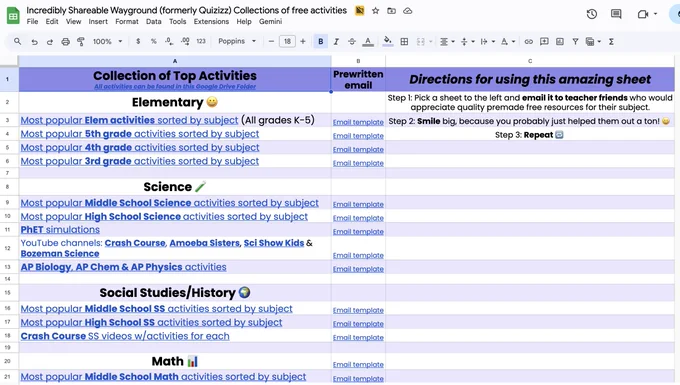The width and height of the screenshot is (680, 385).
Task: Open more number formats 123 menu
Action: click(x=201, y=41)
